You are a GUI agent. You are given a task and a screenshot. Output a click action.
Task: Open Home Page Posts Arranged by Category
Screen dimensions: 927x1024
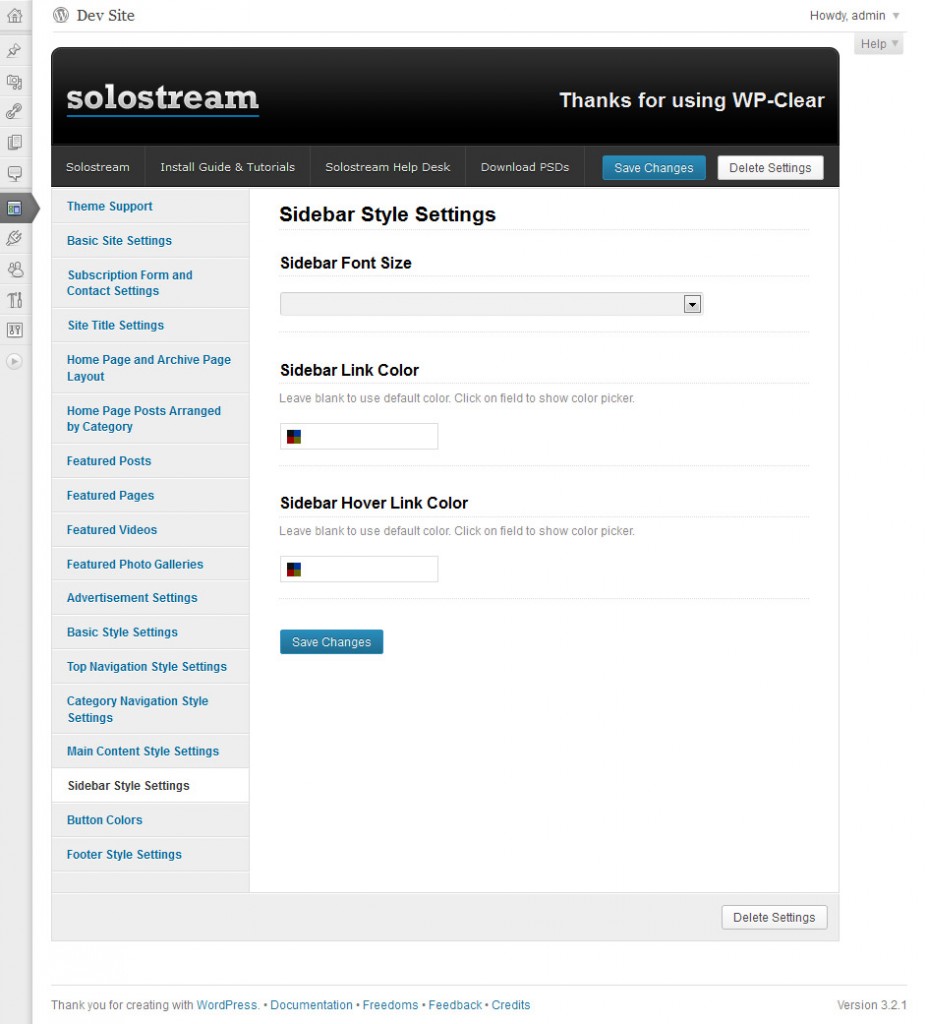[x=150, y=419]
